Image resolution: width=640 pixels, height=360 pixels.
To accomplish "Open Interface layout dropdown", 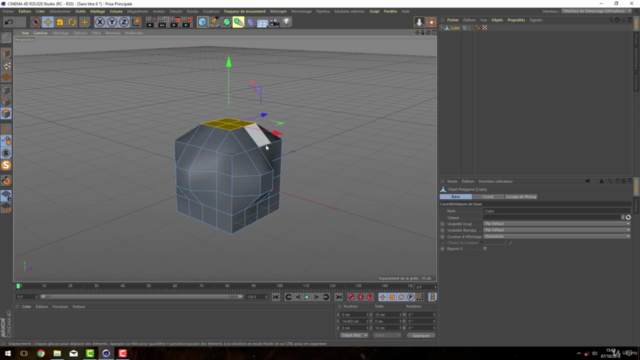I will coord(596,11).
